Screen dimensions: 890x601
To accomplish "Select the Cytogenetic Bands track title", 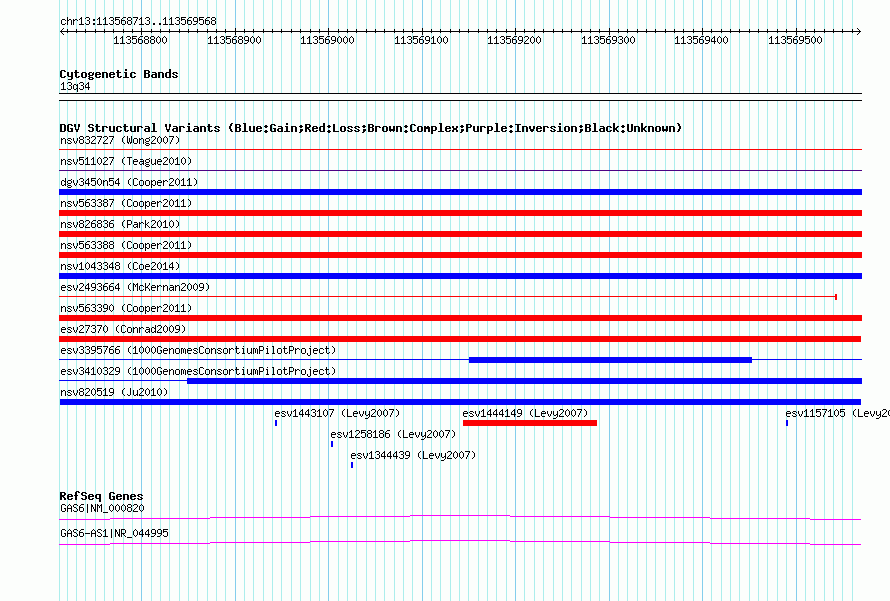I will point(119,74).
